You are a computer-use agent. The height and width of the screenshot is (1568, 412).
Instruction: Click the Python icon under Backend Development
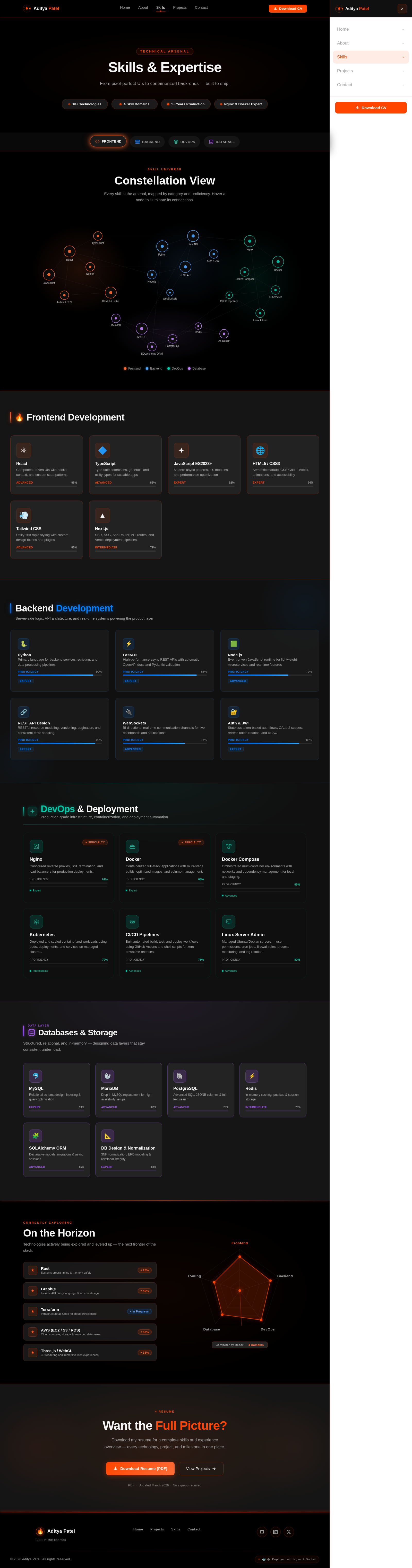(23, 643)
